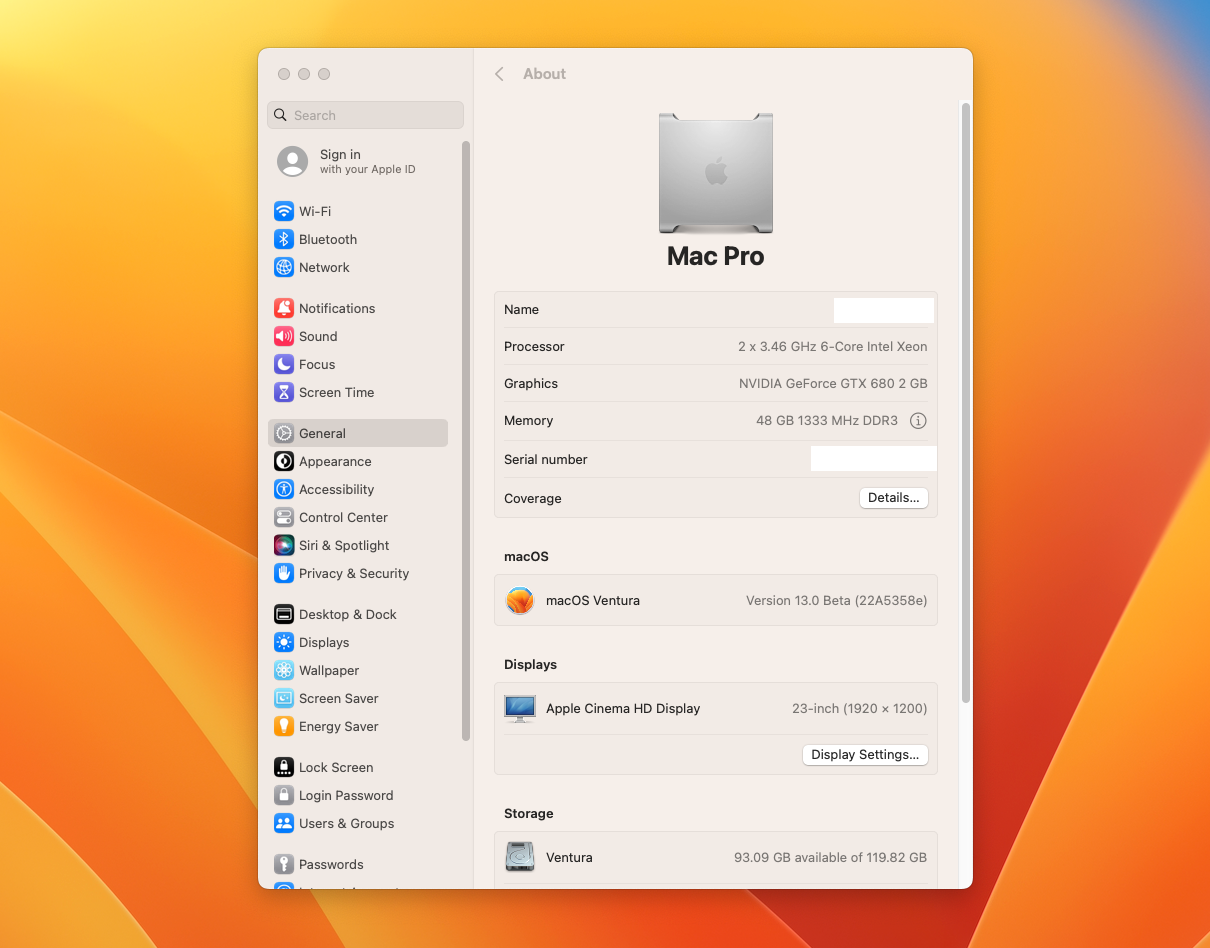Viewport: 1210px width, 948px height.
Task: Open Privacy & Security hand icon
Action: 284,573
